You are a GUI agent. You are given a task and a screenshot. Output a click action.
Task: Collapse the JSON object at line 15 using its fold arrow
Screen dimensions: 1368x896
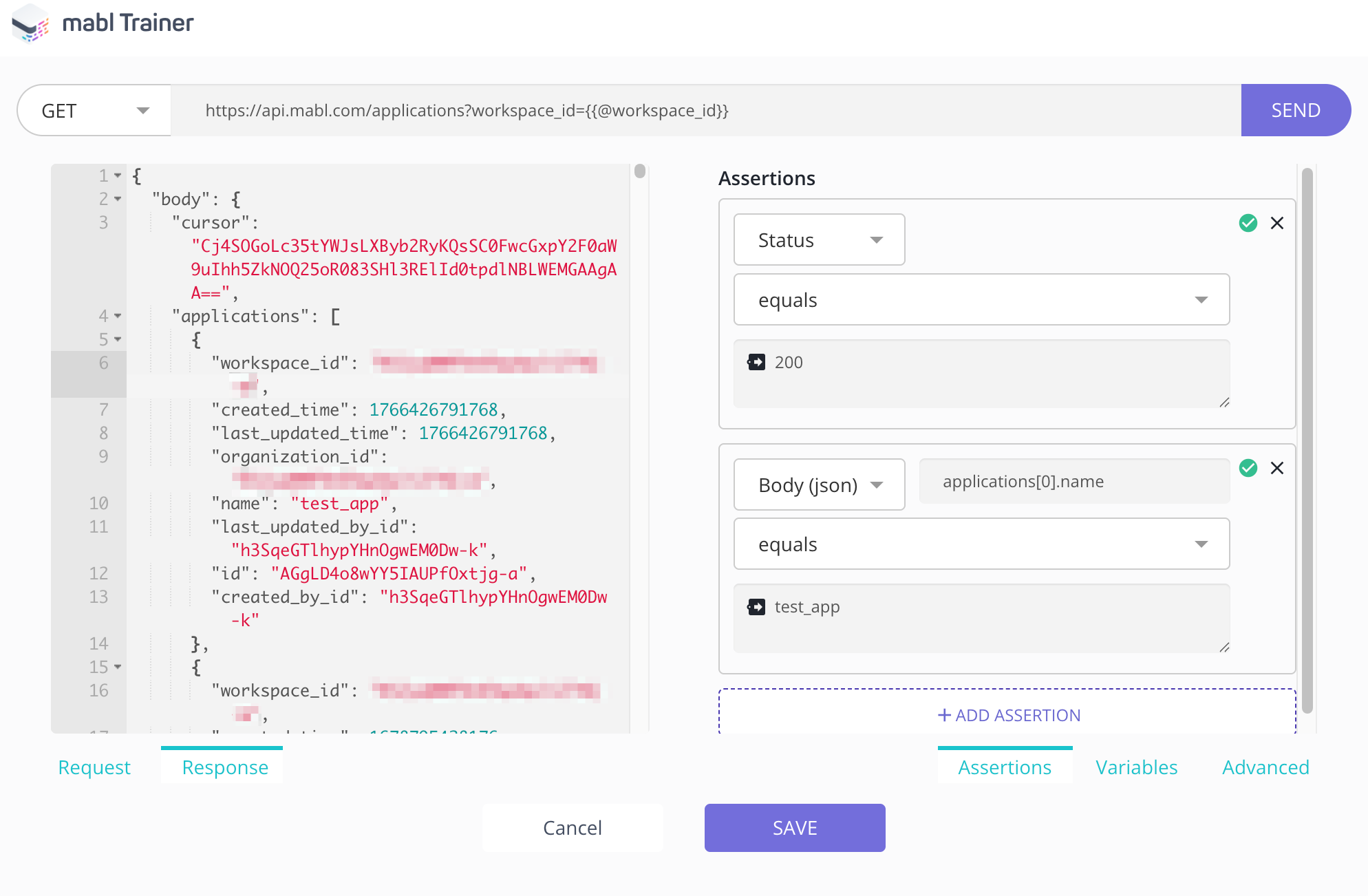[117, 667]
